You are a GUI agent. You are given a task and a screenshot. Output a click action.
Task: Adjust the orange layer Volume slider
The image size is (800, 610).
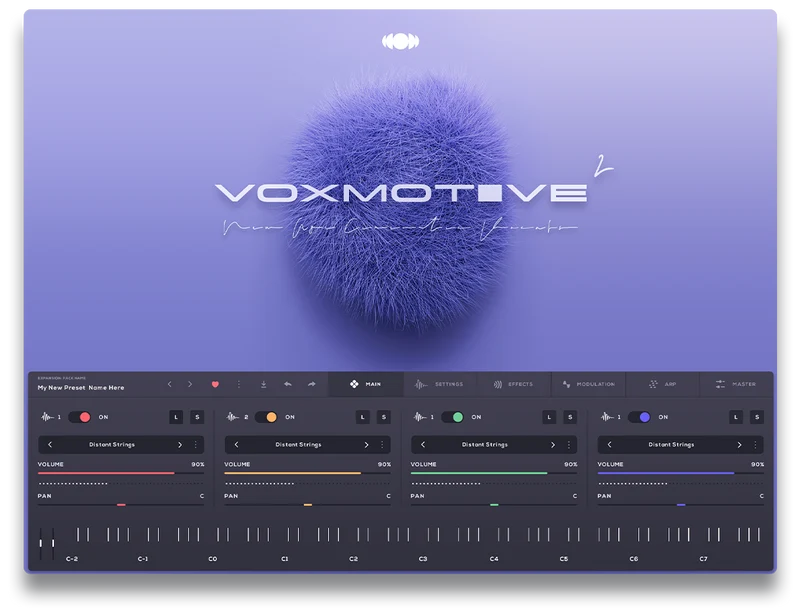[308, 473]
